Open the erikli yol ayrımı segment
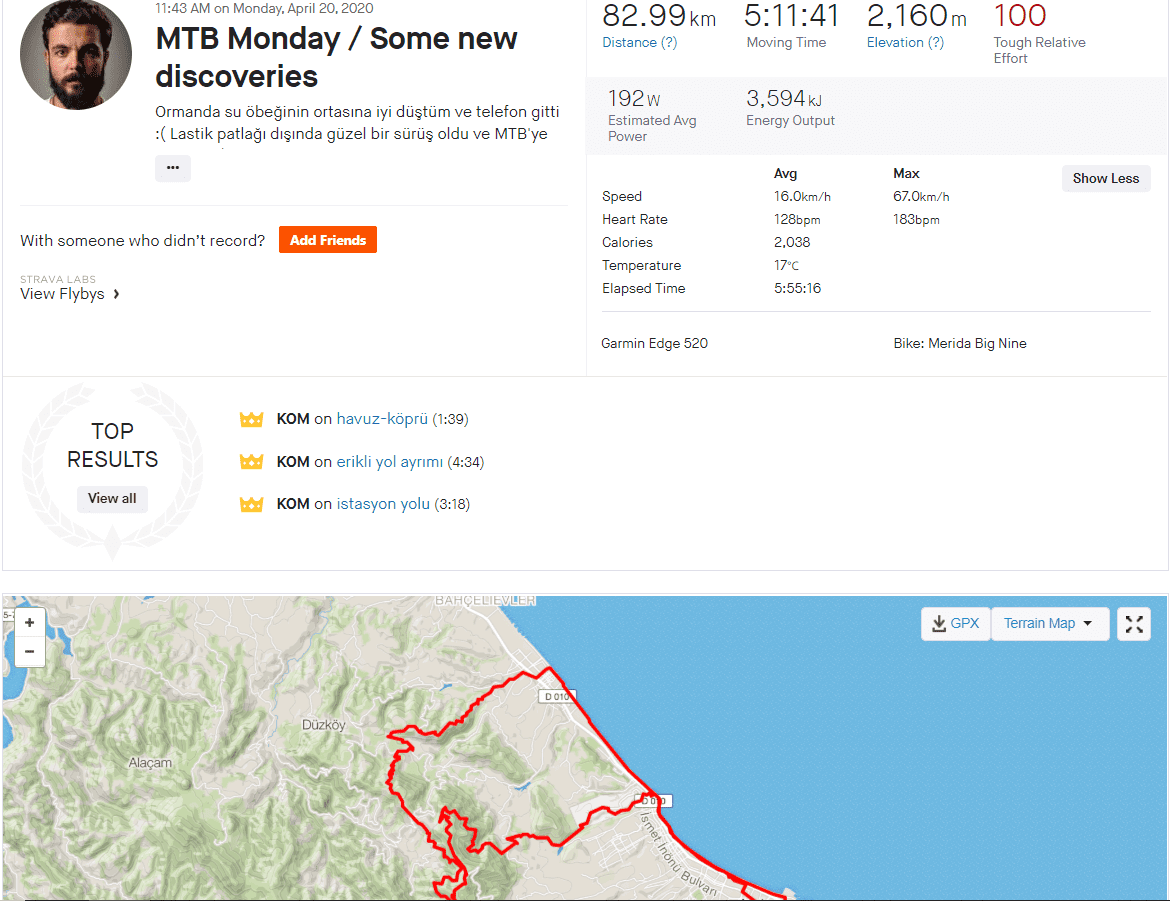The image size is (1170, 901). (390, 462)
